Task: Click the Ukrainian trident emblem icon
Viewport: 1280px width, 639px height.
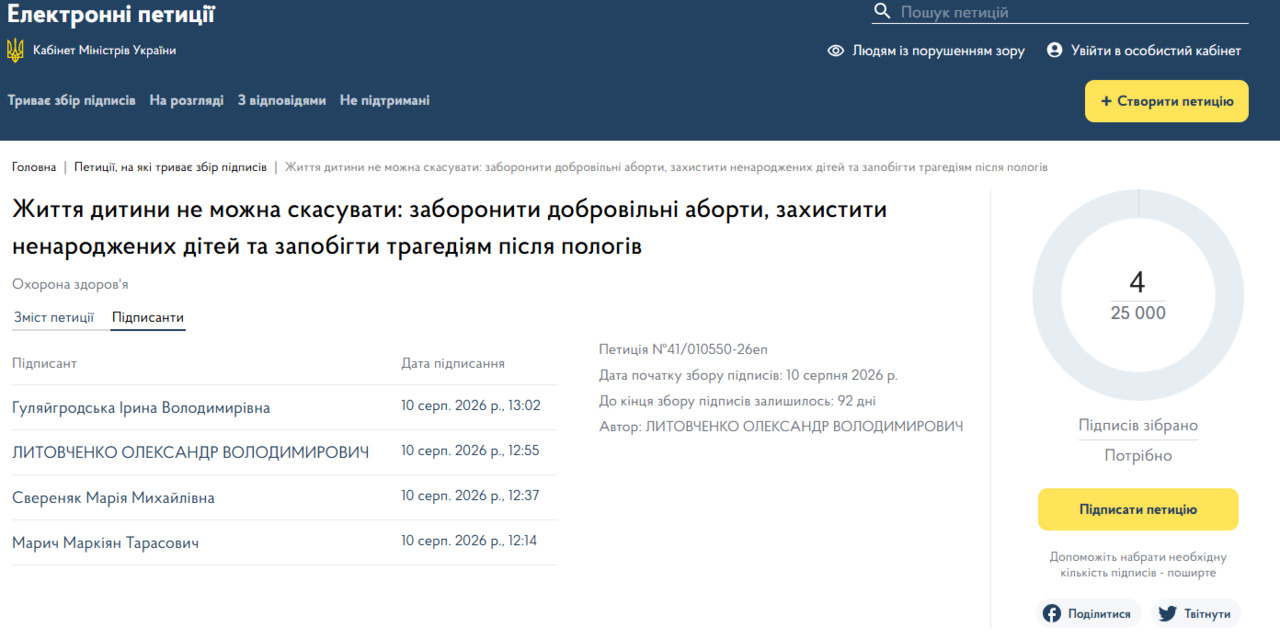Action: click(15, 50)
